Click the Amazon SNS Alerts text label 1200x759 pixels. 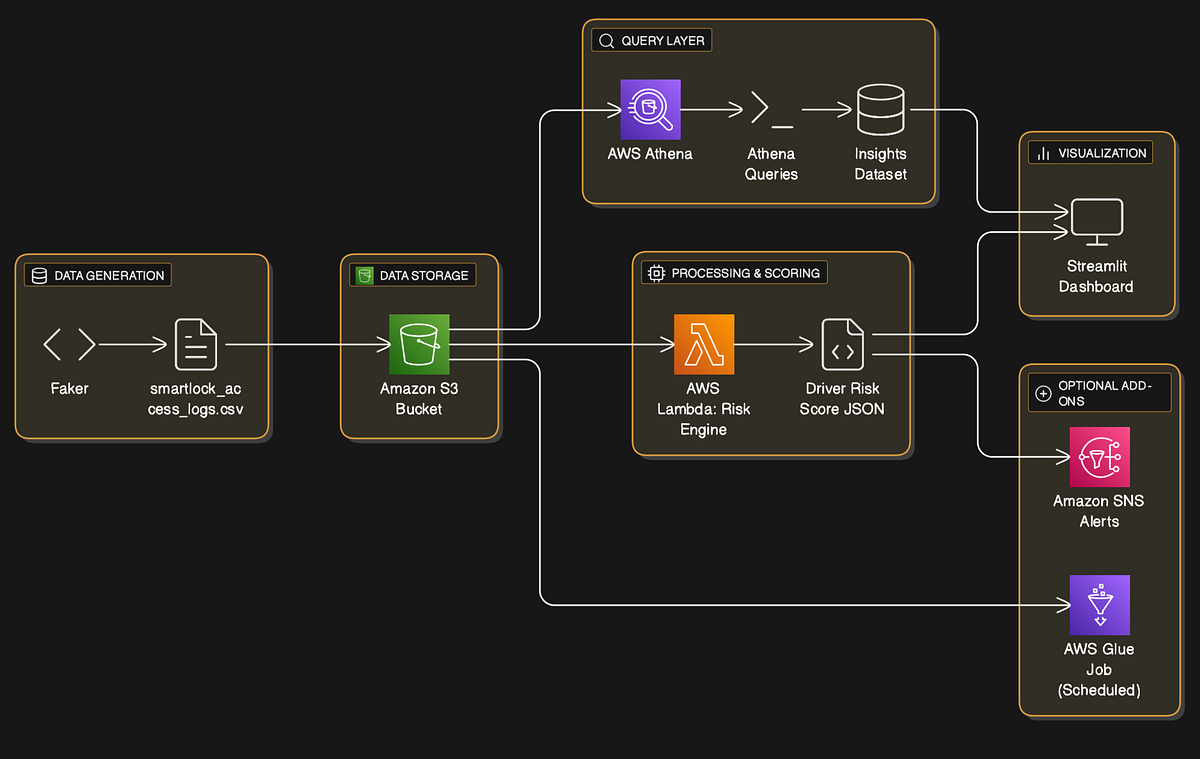(x=1099, y=511)
